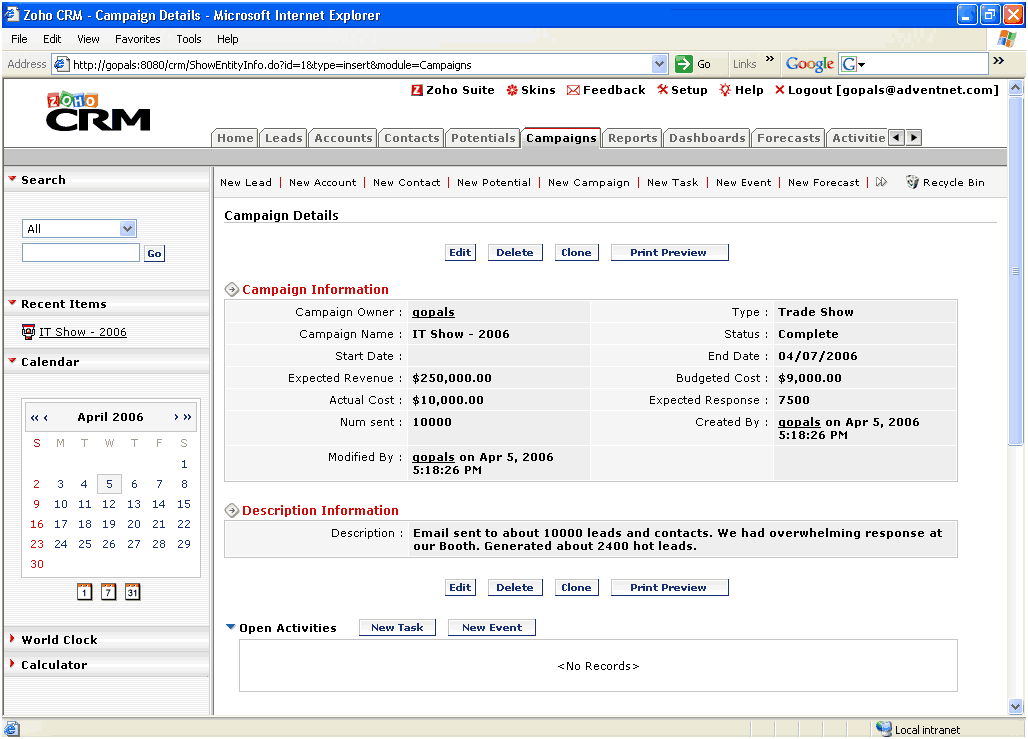Viewport: 1028px width, 739px height.
Task: Go to next month in calendar
Action: (176, 417)
